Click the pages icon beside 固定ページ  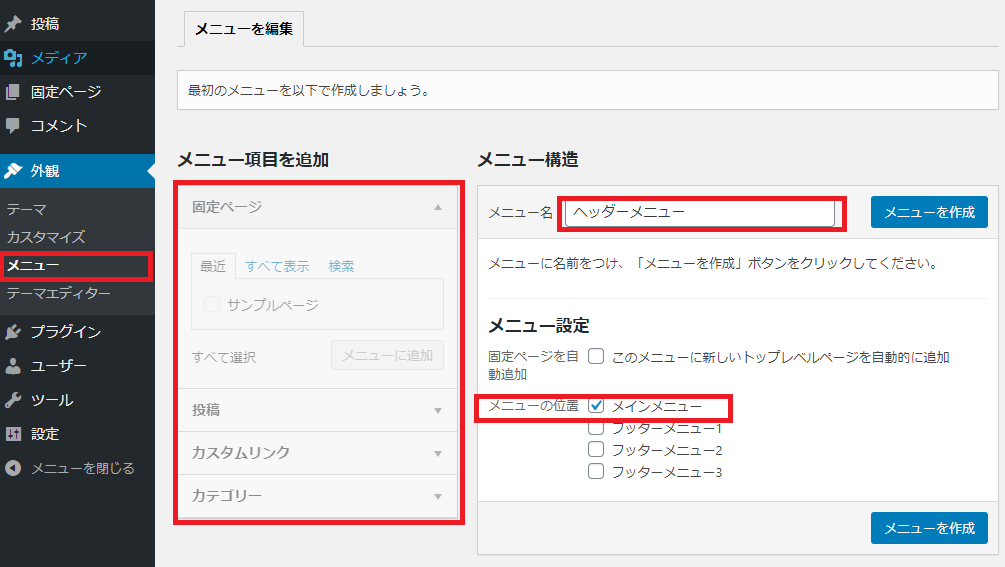point(13,92)
